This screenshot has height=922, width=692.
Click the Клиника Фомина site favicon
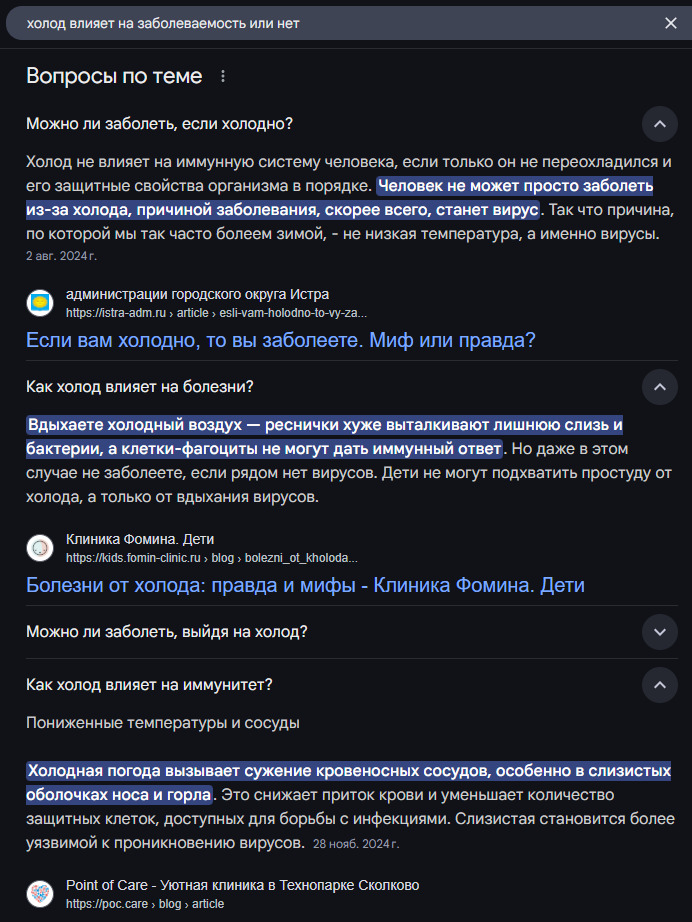point(40,547)
